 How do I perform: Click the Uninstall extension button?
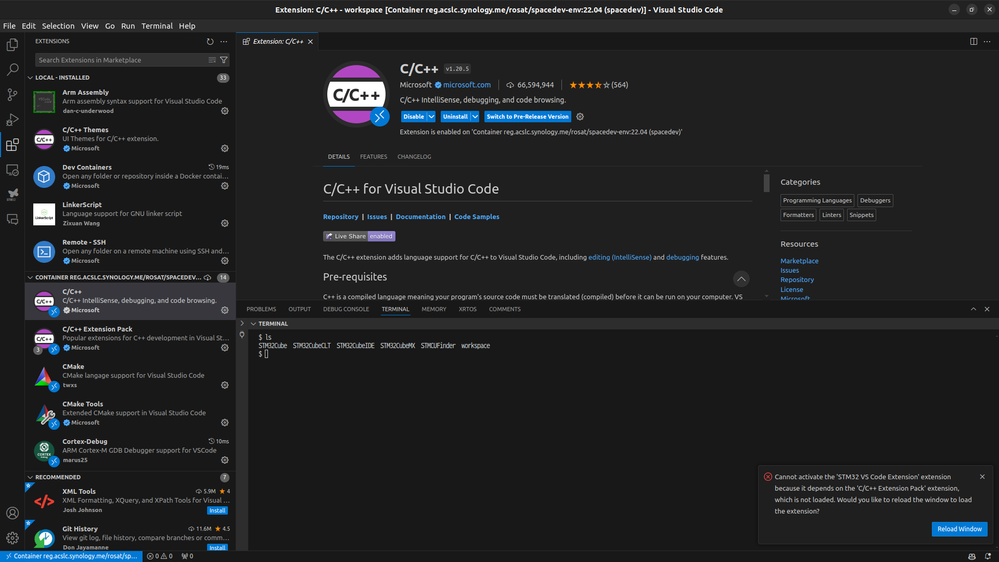(455, 117)
